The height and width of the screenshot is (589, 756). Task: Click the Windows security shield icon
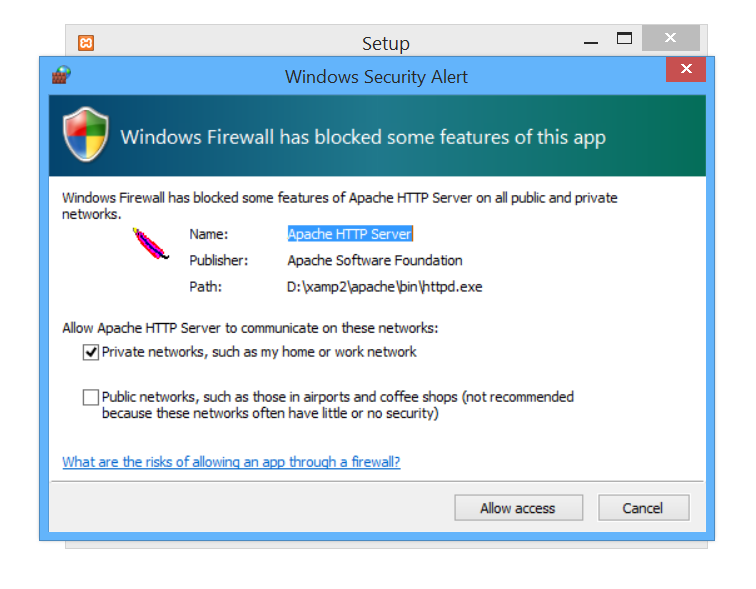tap(85, 135)
